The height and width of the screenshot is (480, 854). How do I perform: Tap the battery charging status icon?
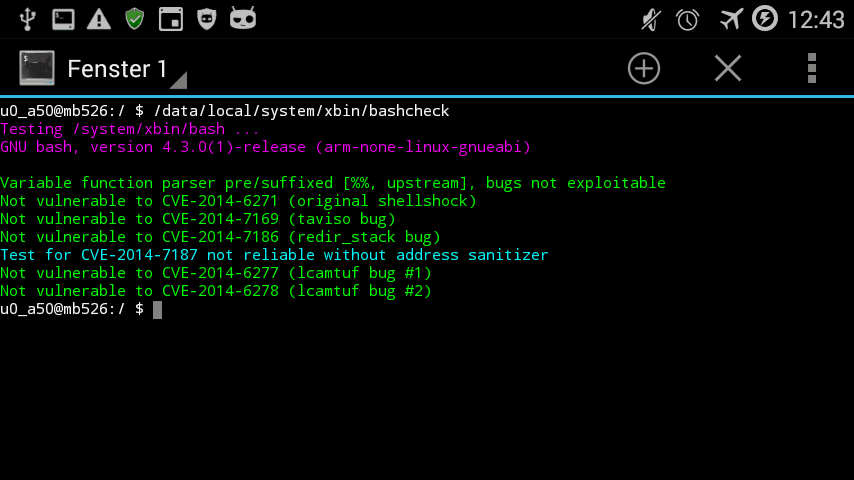tap(765, 19)
